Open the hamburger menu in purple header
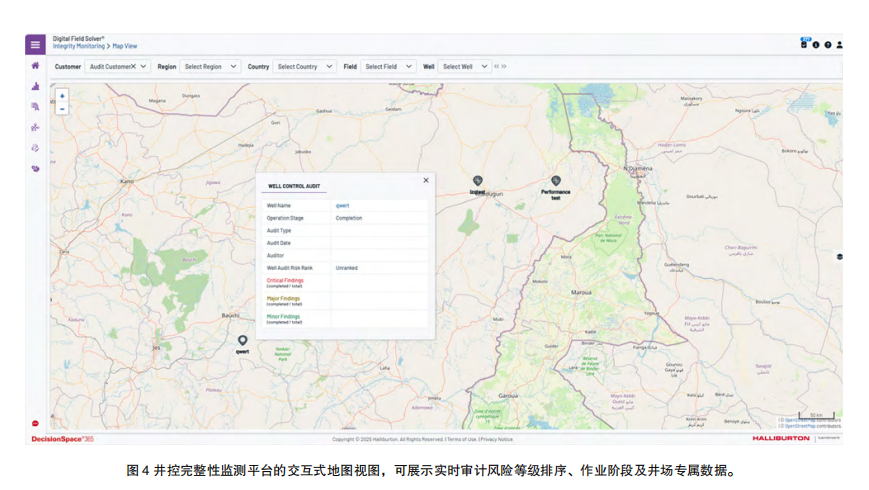The width and height of the screenshot is (869, 490). point(35,45)
